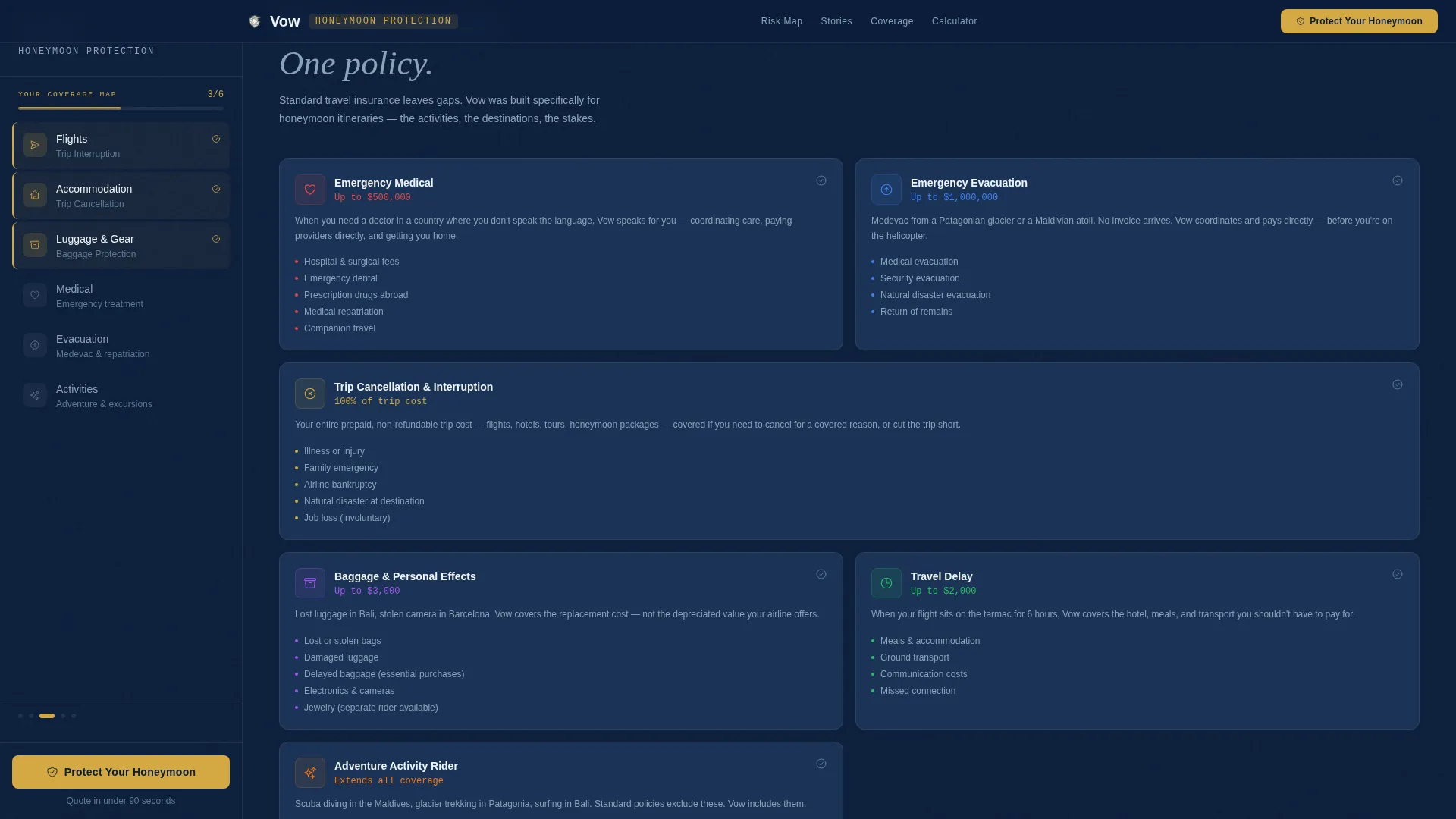The image size is (1456, 819).
Task: Click 'Quote in under 90 seconds' text
Action: pyautogui.click(x=121, y=801)
